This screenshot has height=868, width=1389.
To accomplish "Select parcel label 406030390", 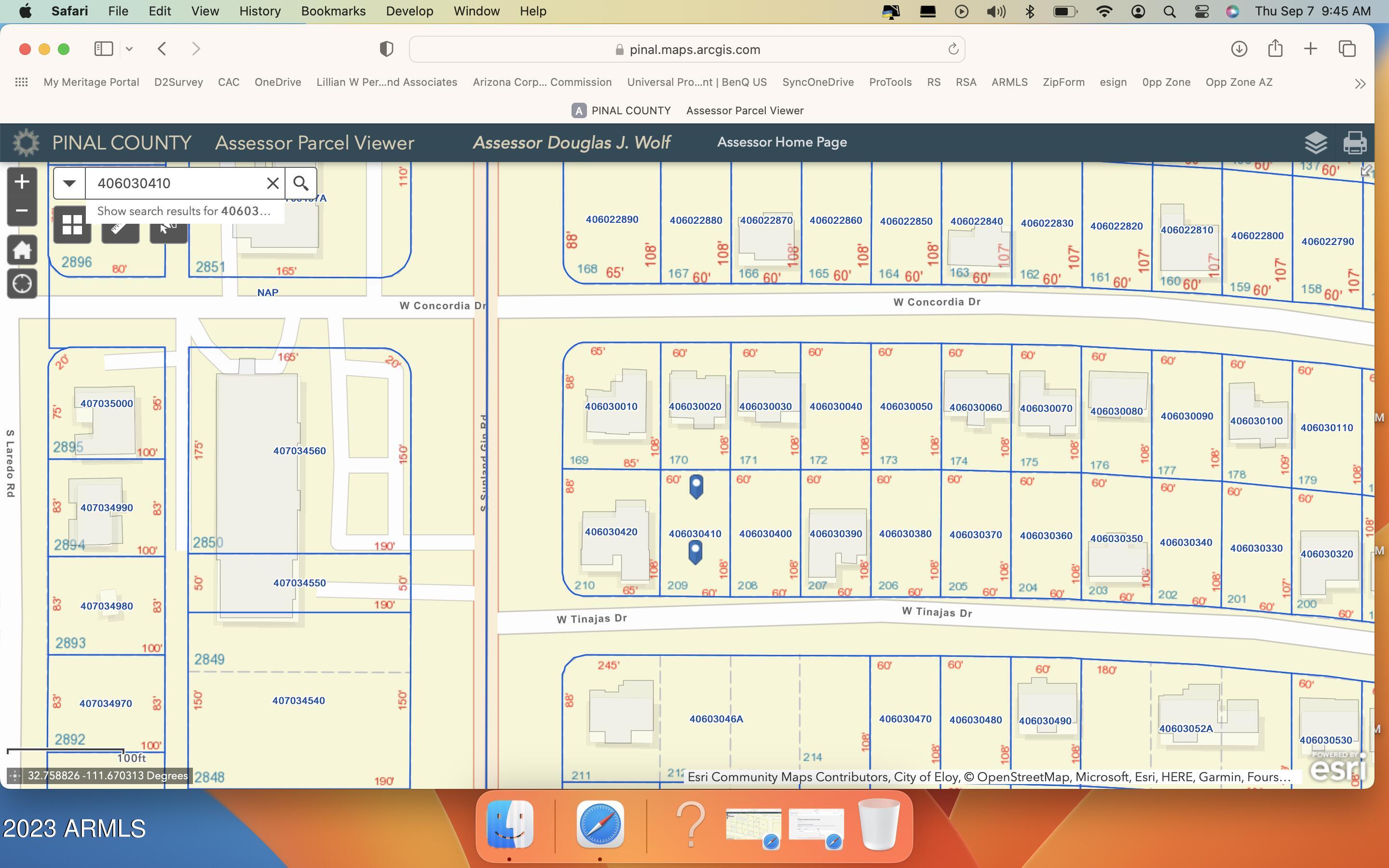I will pyautogui.click(x=836, y=534).
